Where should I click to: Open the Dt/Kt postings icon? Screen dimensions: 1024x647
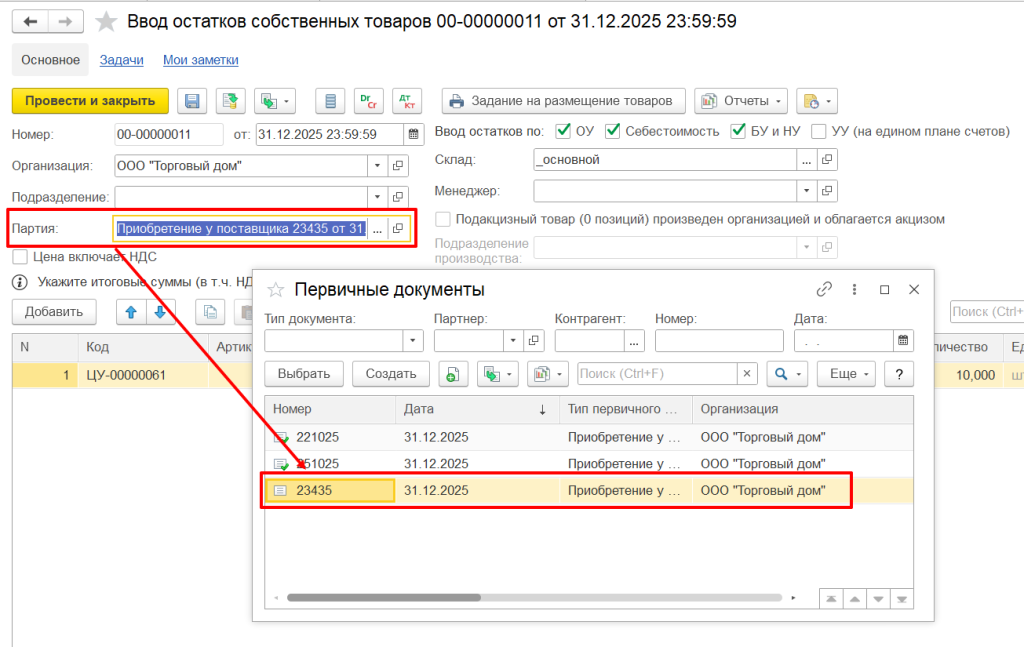point(407,100)
